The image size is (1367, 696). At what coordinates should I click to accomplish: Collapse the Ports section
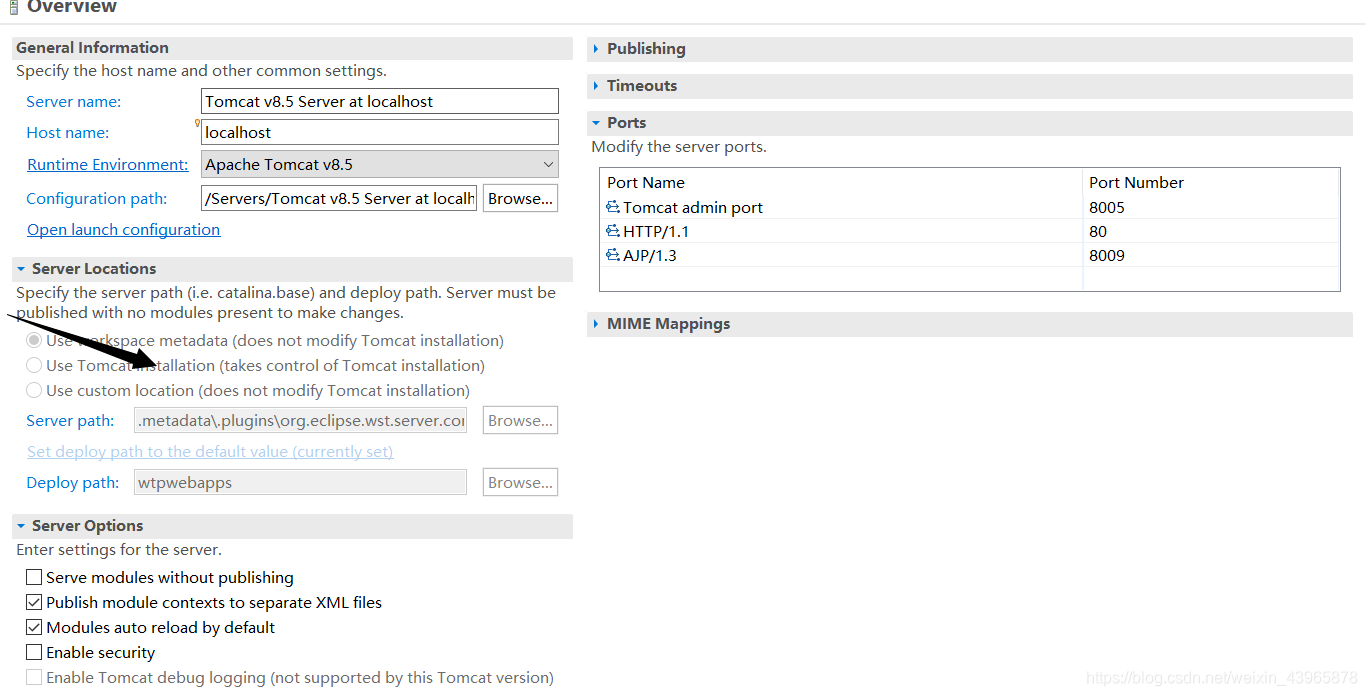tap(597, 122)
